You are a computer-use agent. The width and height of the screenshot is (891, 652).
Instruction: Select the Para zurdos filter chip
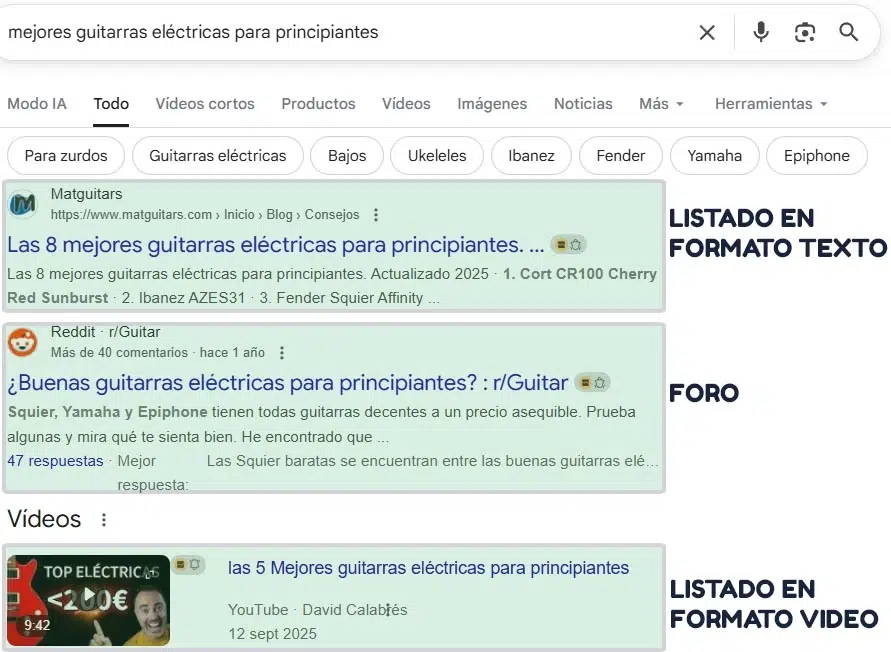coord(65,156)
